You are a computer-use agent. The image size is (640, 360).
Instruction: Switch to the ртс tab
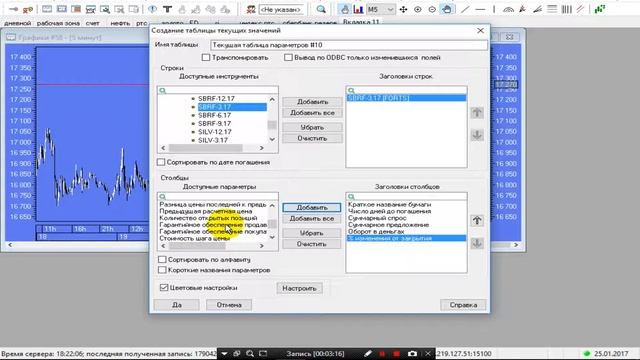pos(142,23)
